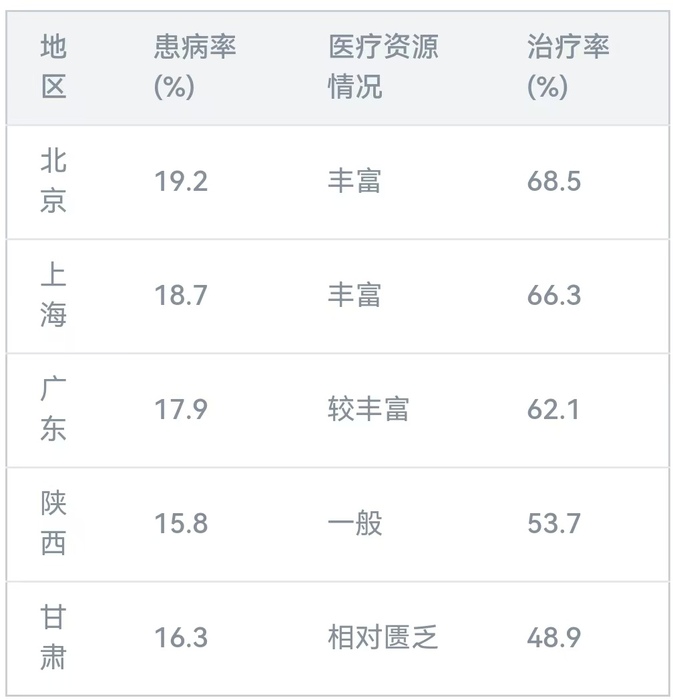
Task: Click the 48.9 treatment rate value
Action: (x=554, y=637)
